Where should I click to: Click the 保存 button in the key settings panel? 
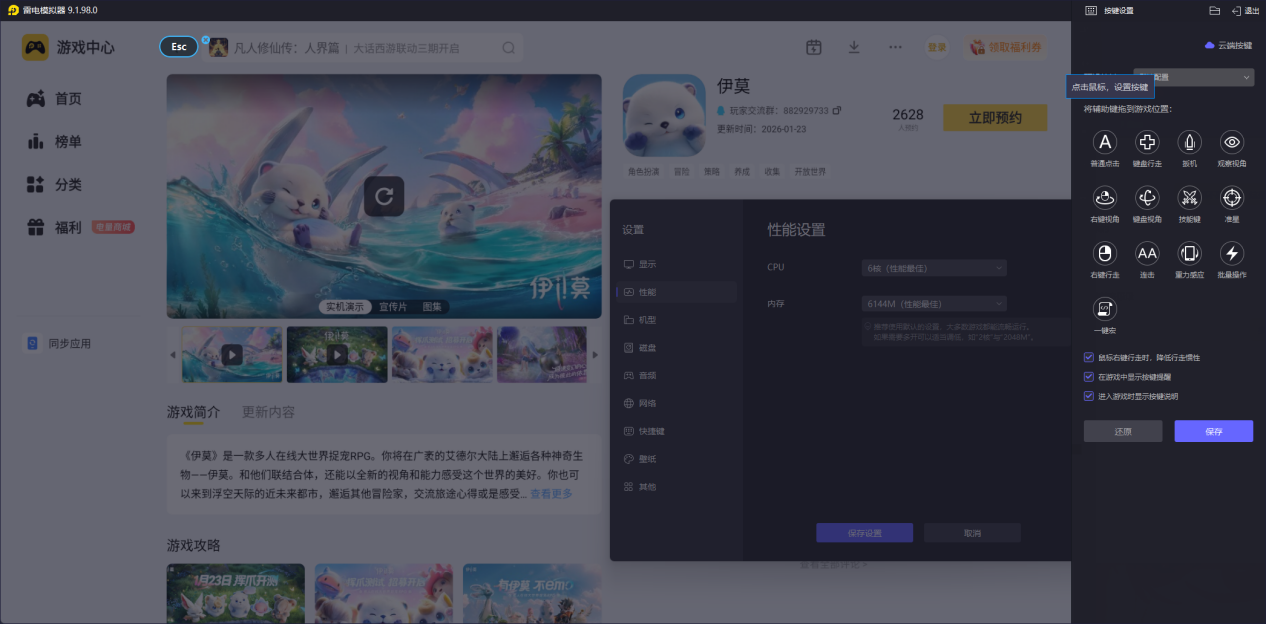[1213, 431]
